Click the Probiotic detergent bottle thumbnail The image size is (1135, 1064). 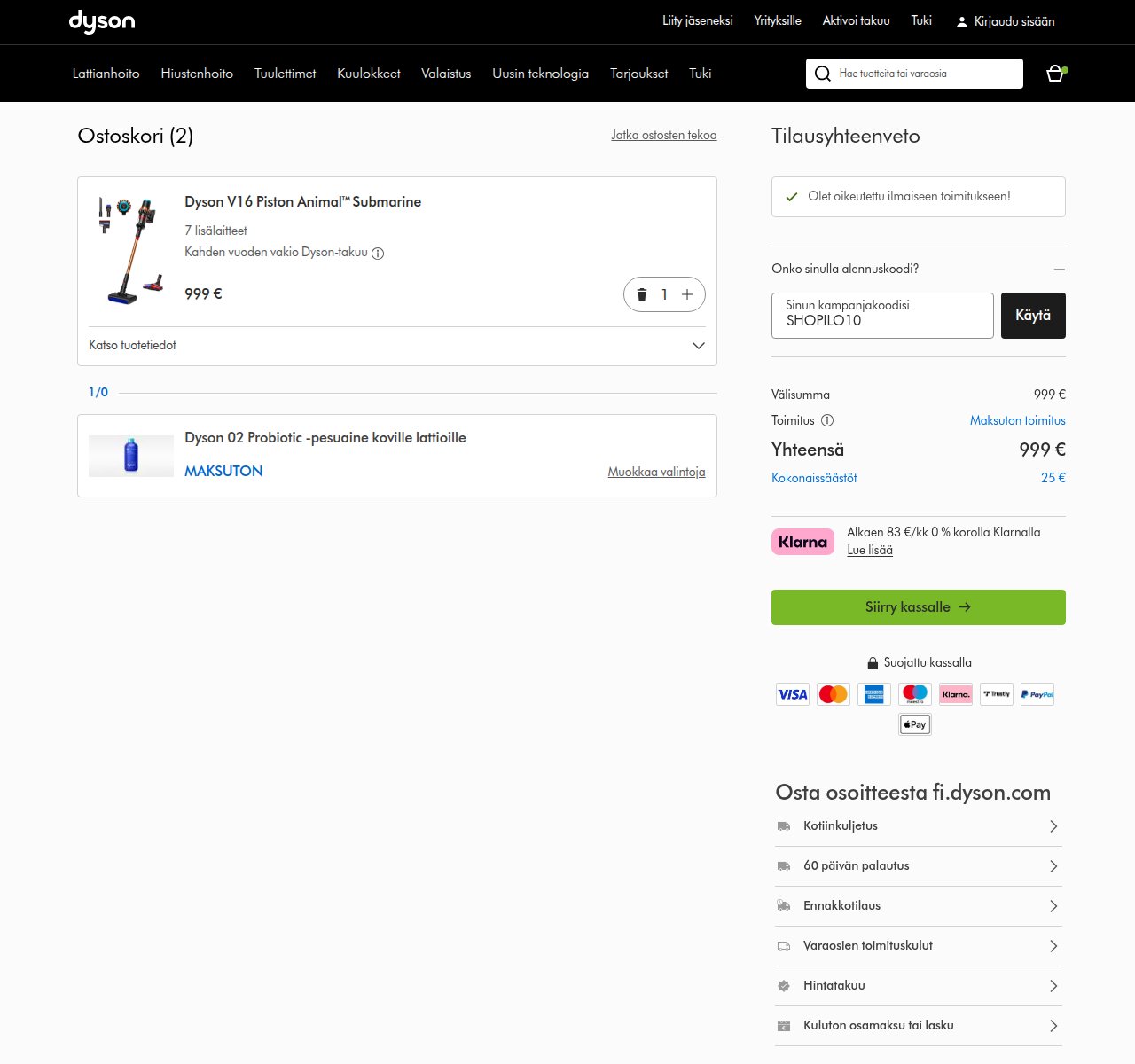(x=131, y=456)
